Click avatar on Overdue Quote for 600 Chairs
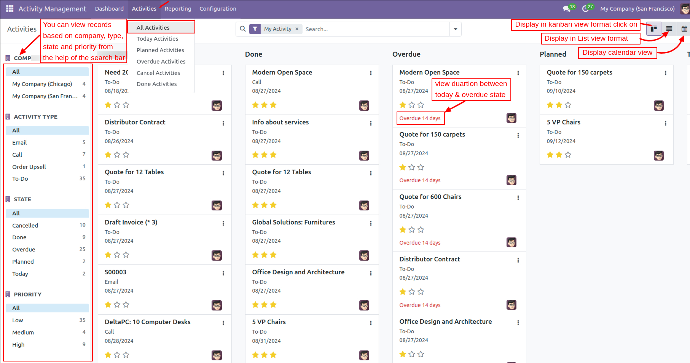Screen dimensions: 690x363 click(511, 242)
